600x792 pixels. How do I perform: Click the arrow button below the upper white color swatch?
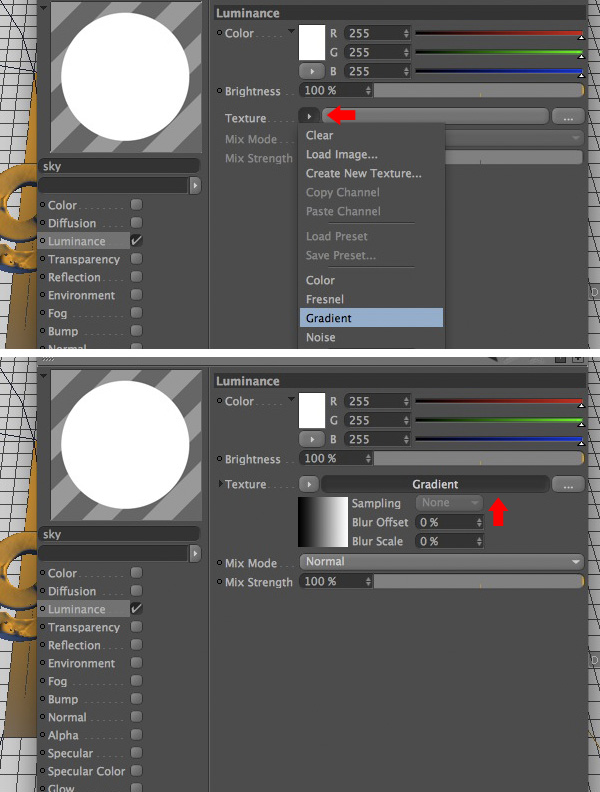(312, 71)
